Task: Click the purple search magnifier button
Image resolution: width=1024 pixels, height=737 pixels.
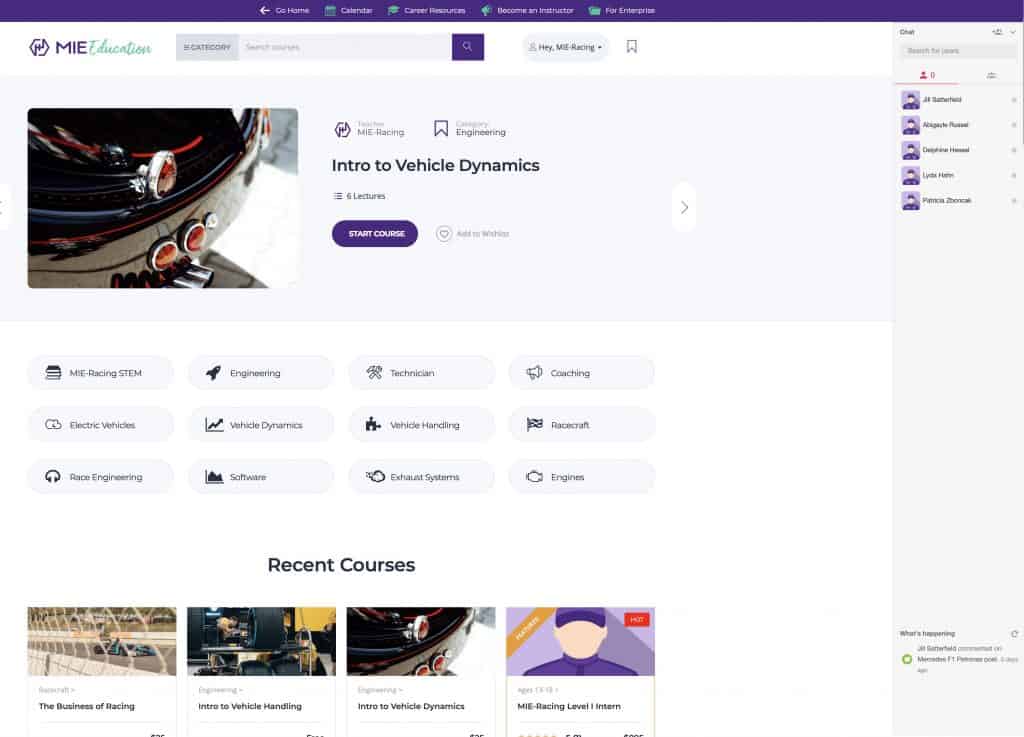Action: (x=468, y=47)
